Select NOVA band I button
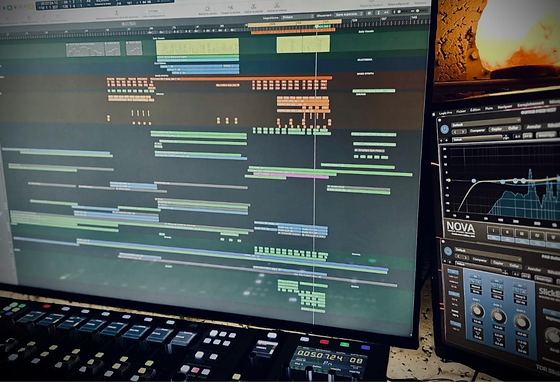Screen dimensions: 560x382 point(493,231)
